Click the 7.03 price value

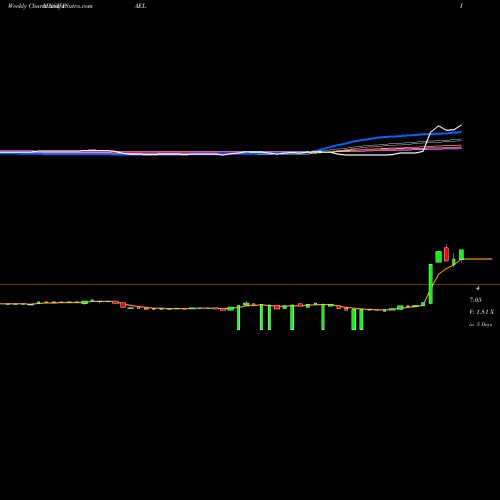tap(476, 300)
